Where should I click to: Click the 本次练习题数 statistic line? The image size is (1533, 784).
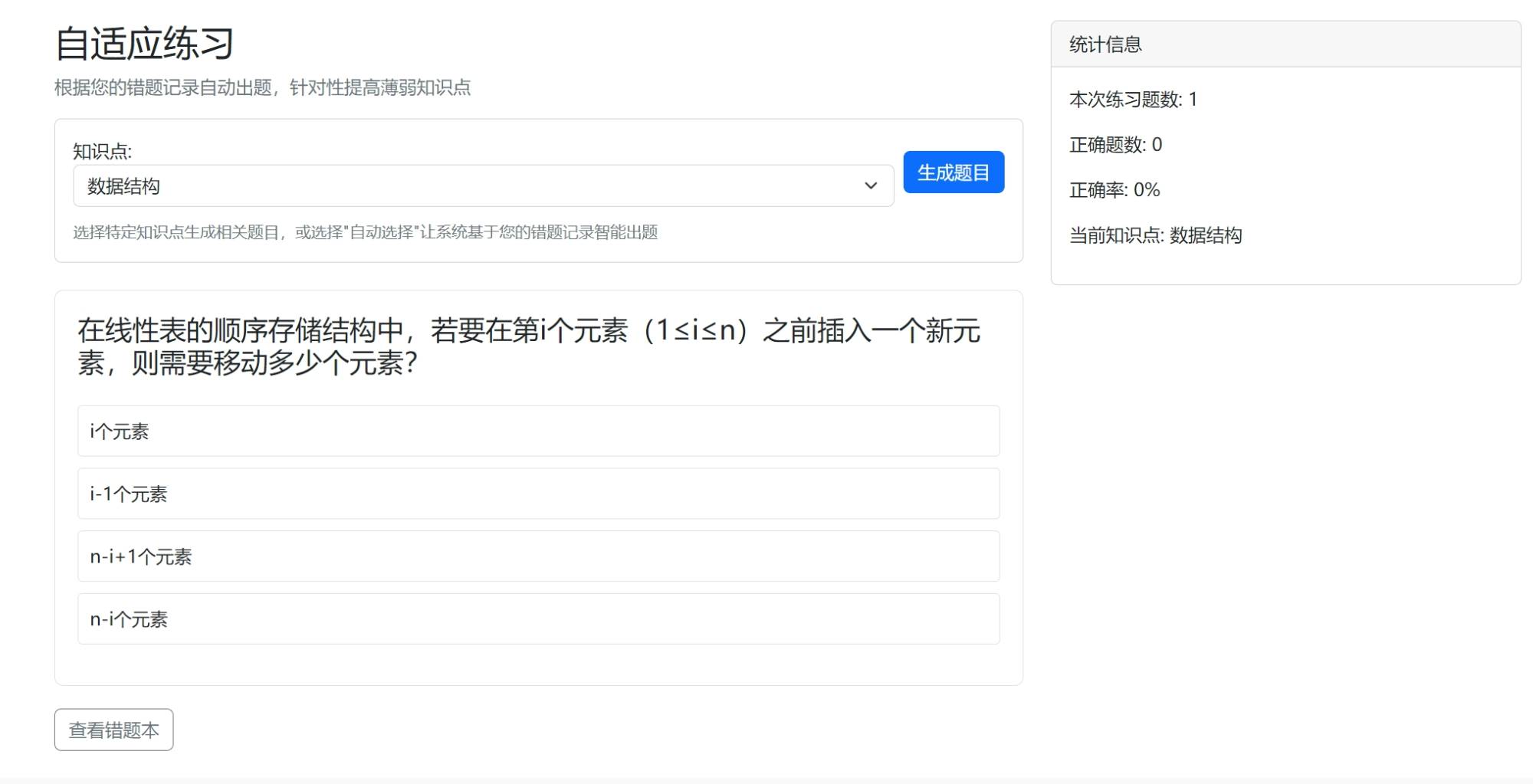click(x=1132, y=100)
